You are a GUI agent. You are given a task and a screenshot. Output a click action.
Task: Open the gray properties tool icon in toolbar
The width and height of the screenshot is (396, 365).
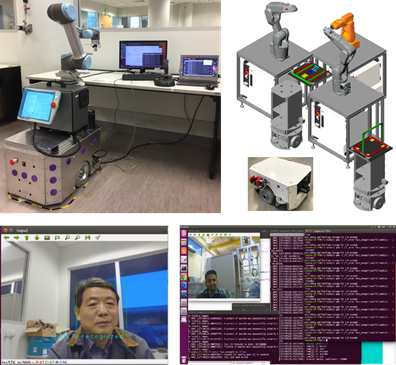tap(98, 238)
